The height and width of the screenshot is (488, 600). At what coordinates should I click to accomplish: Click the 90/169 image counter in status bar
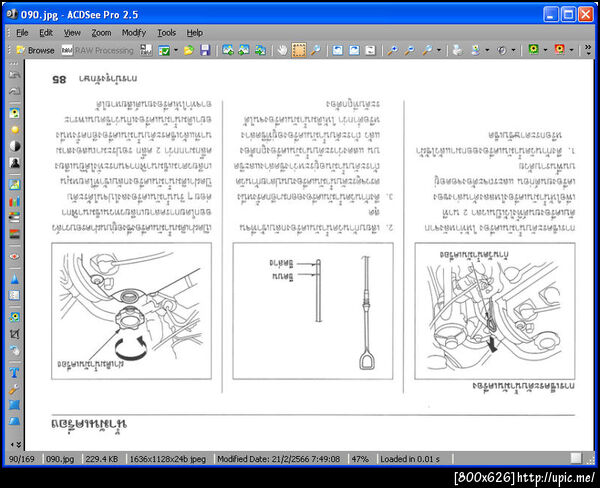(22, 459)
